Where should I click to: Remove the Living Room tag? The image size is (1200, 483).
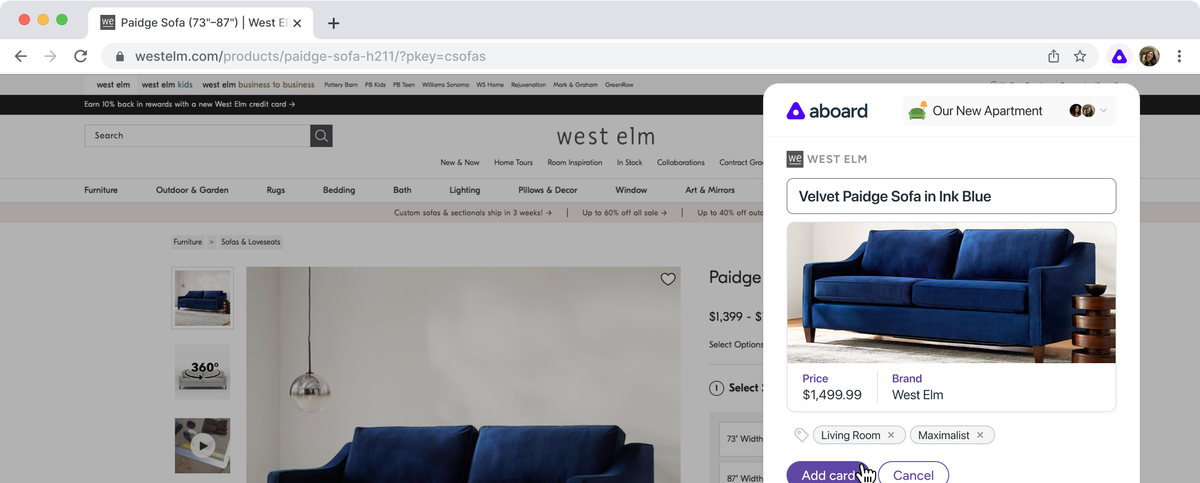(x=891, y=435)
